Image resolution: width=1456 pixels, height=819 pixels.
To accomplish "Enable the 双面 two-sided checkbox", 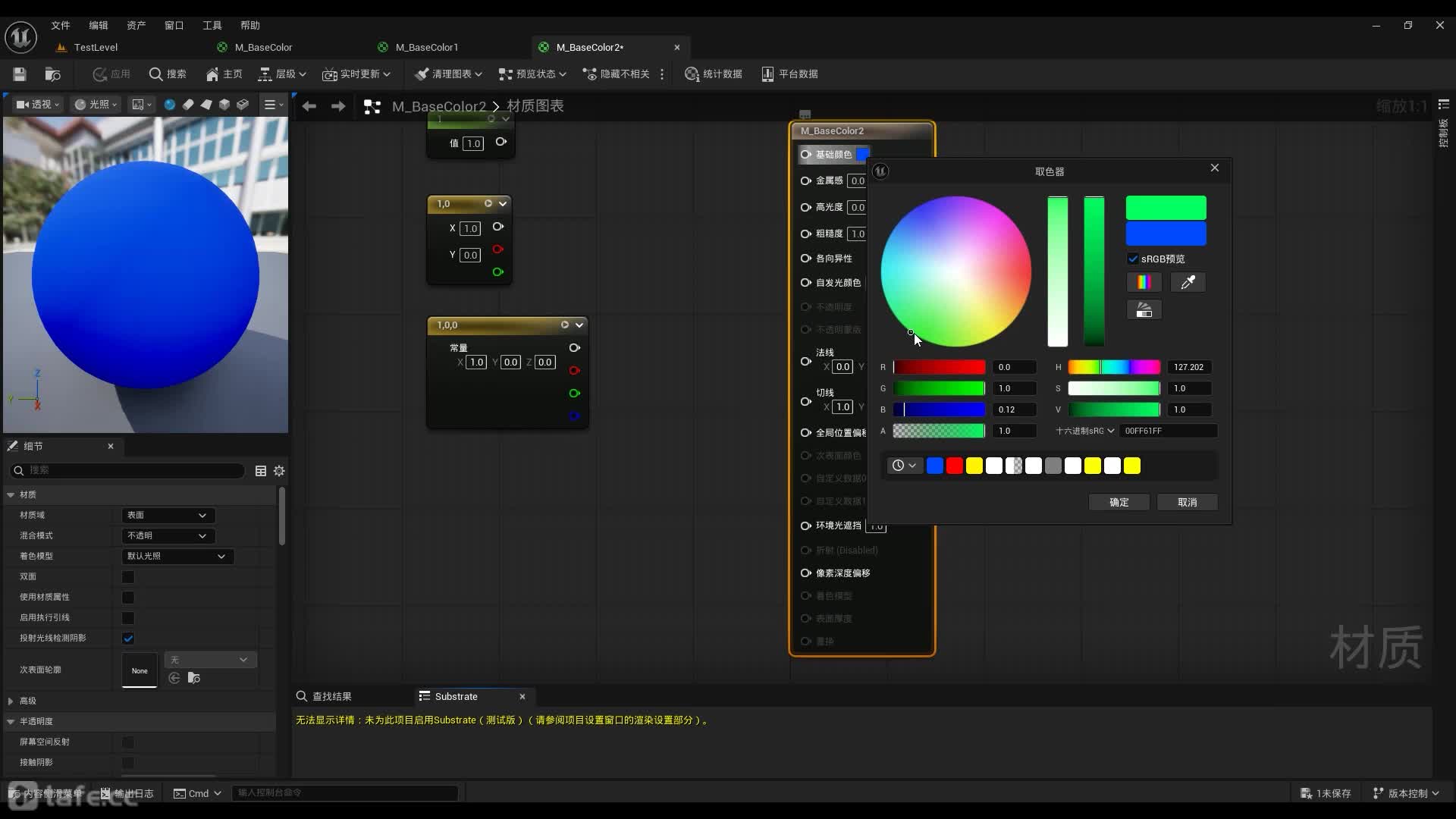I will (128, 577).
